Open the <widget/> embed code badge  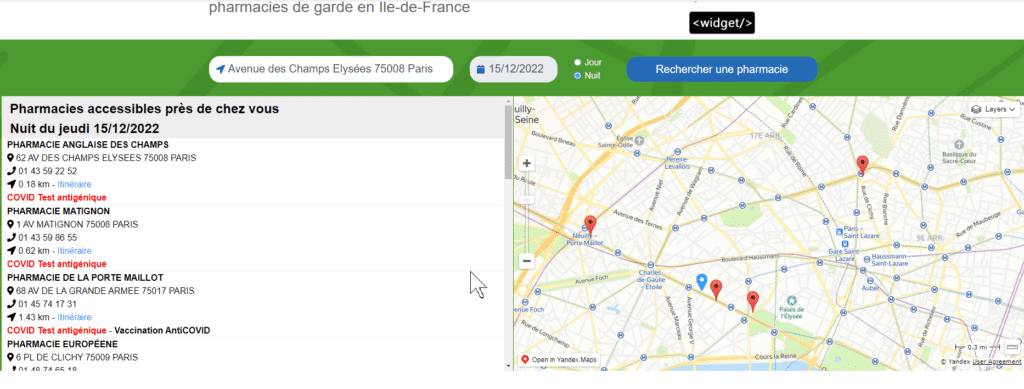coord(722,23)
